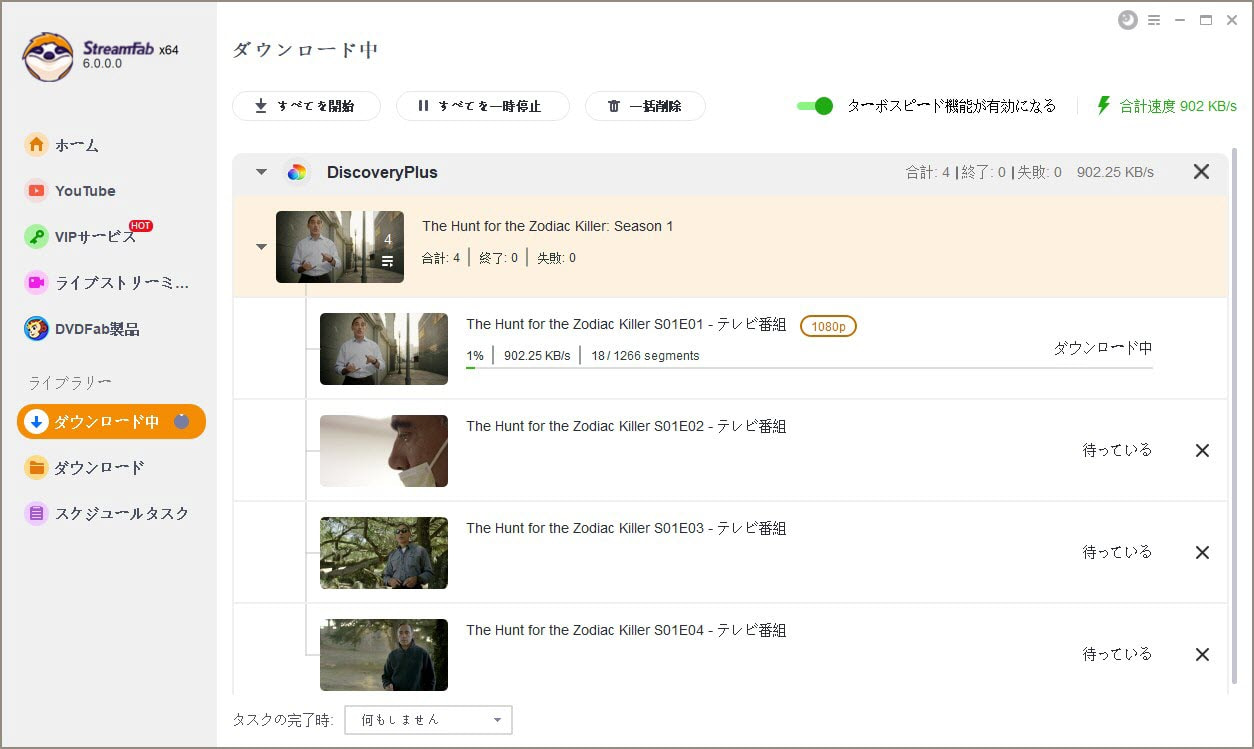This screenshot has width=1254, height=749.
Task: Remove the S01E02 queued task
Action: pyautogui.click(x=1203, y=451)
